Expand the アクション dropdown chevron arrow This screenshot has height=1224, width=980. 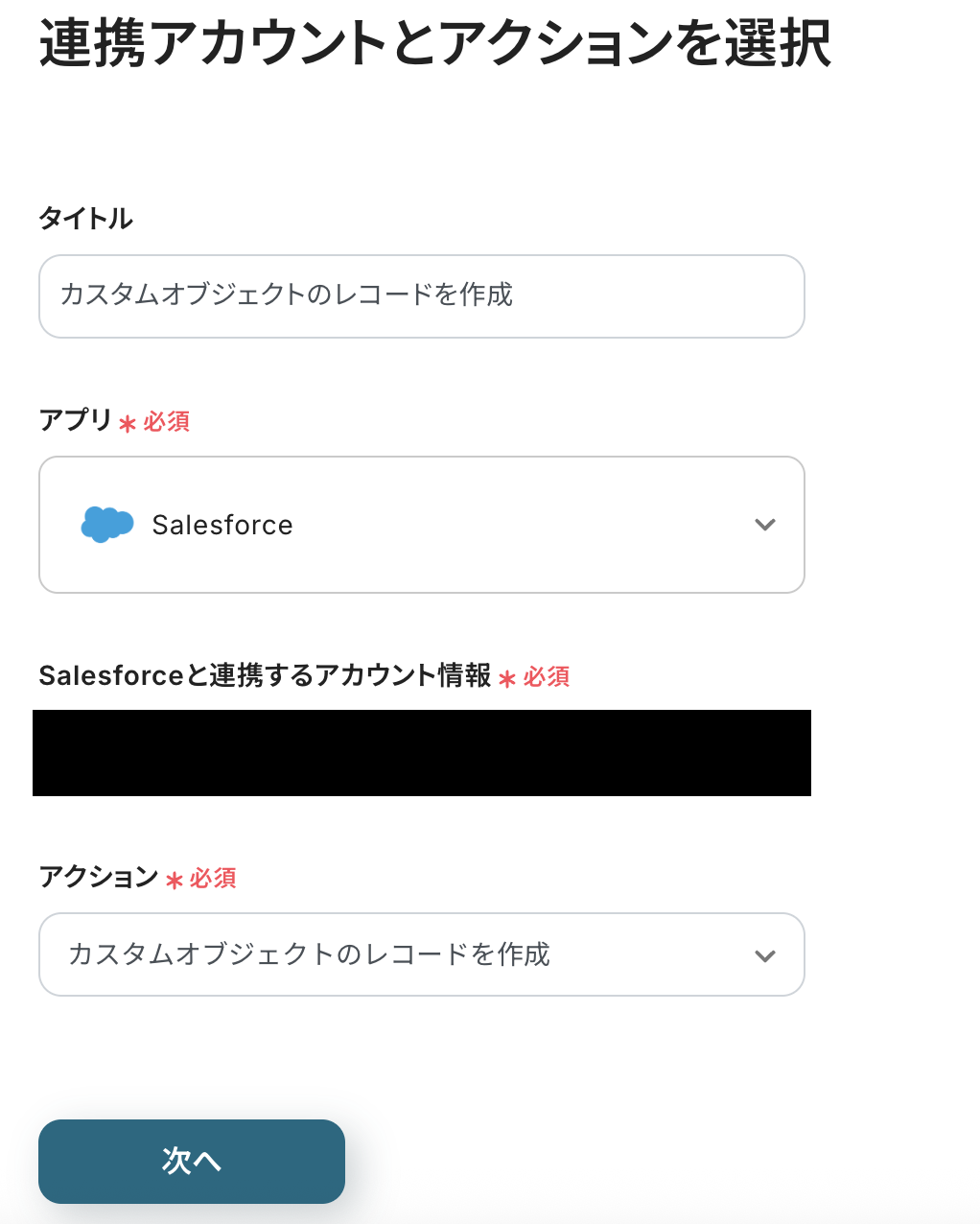pos(764,955)
